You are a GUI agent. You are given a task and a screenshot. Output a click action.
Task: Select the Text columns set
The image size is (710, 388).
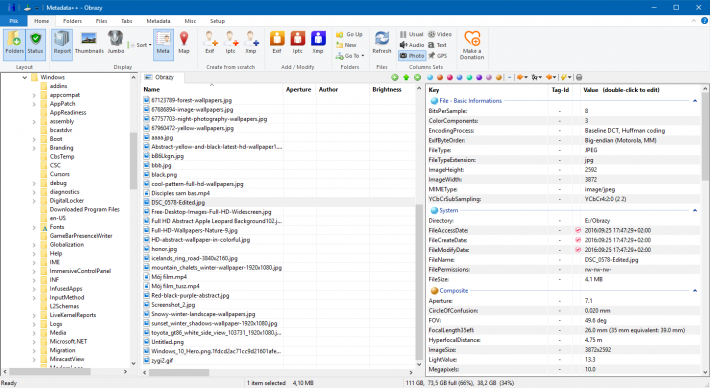[437, 45]
